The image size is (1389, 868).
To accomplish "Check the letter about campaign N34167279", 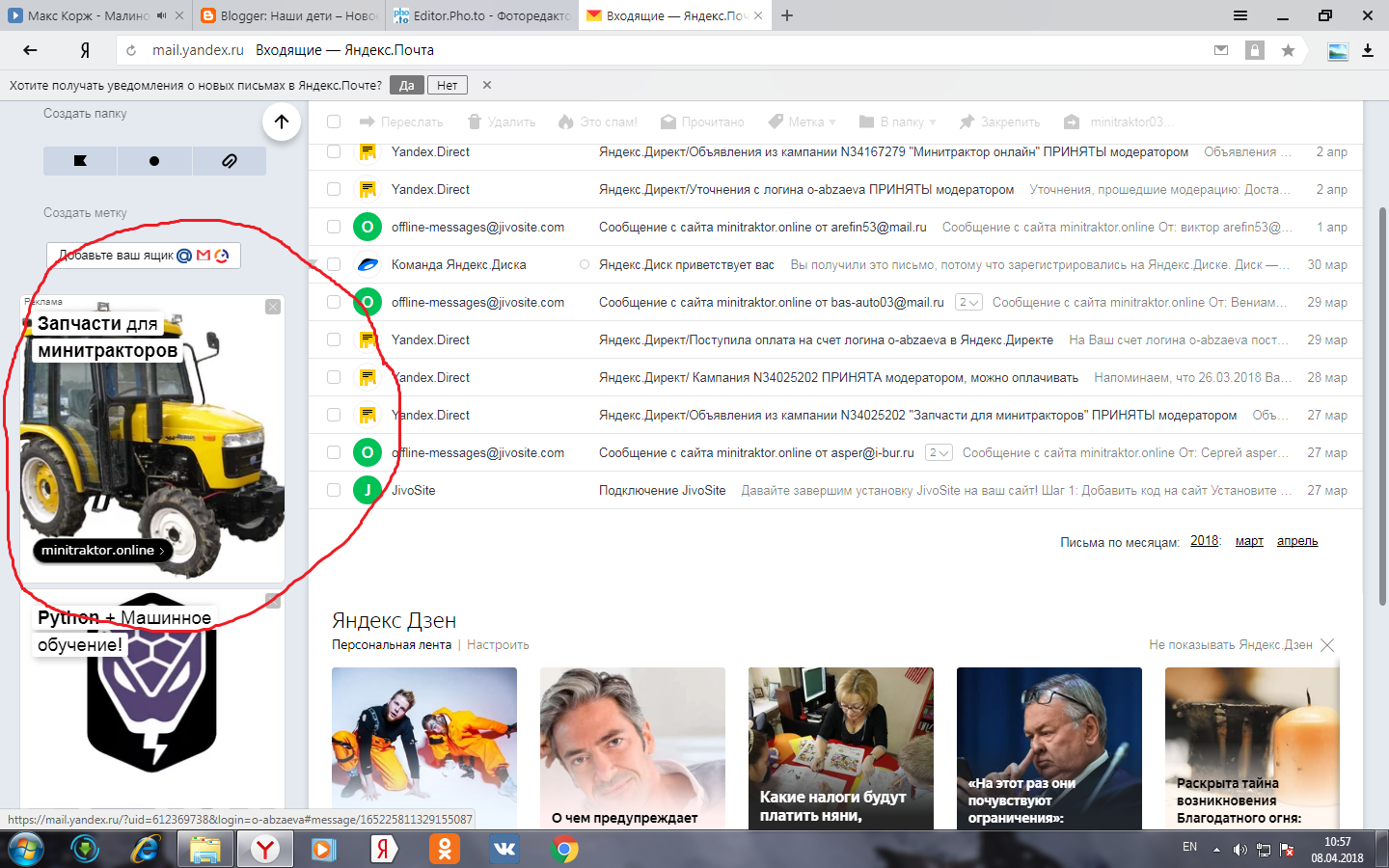I will (x=334, y=151).
